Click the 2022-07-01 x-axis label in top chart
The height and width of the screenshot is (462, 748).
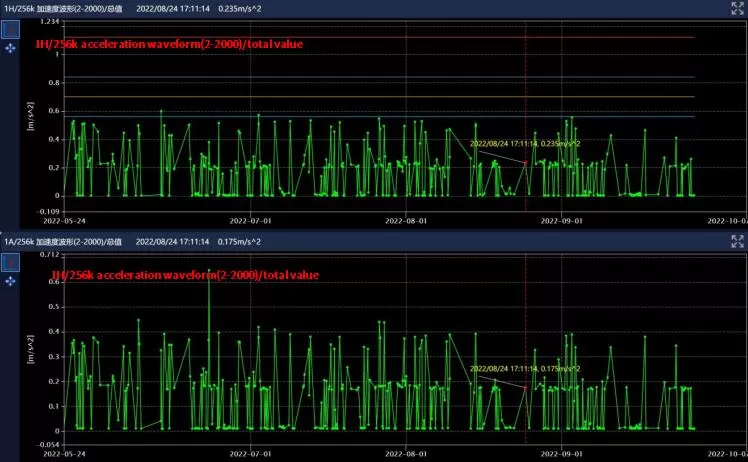pos(251,218)
